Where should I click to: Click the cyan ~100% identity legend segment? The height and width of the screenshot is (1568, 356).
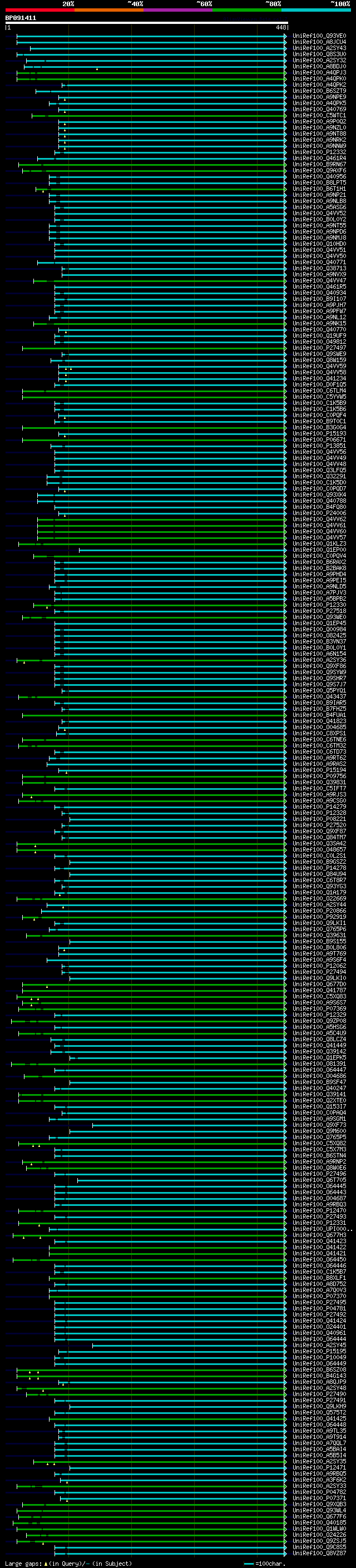click(316, 10)
